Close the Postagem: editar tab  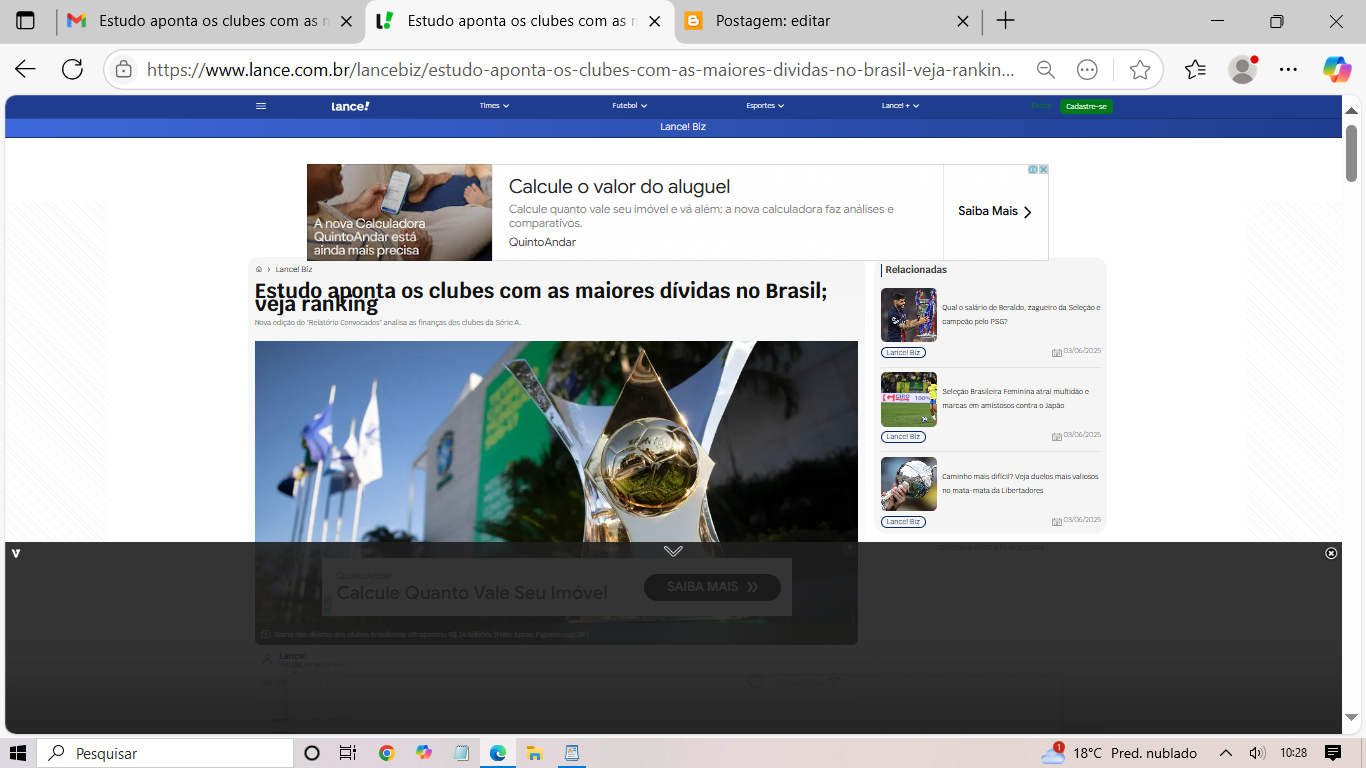(963, 21)
